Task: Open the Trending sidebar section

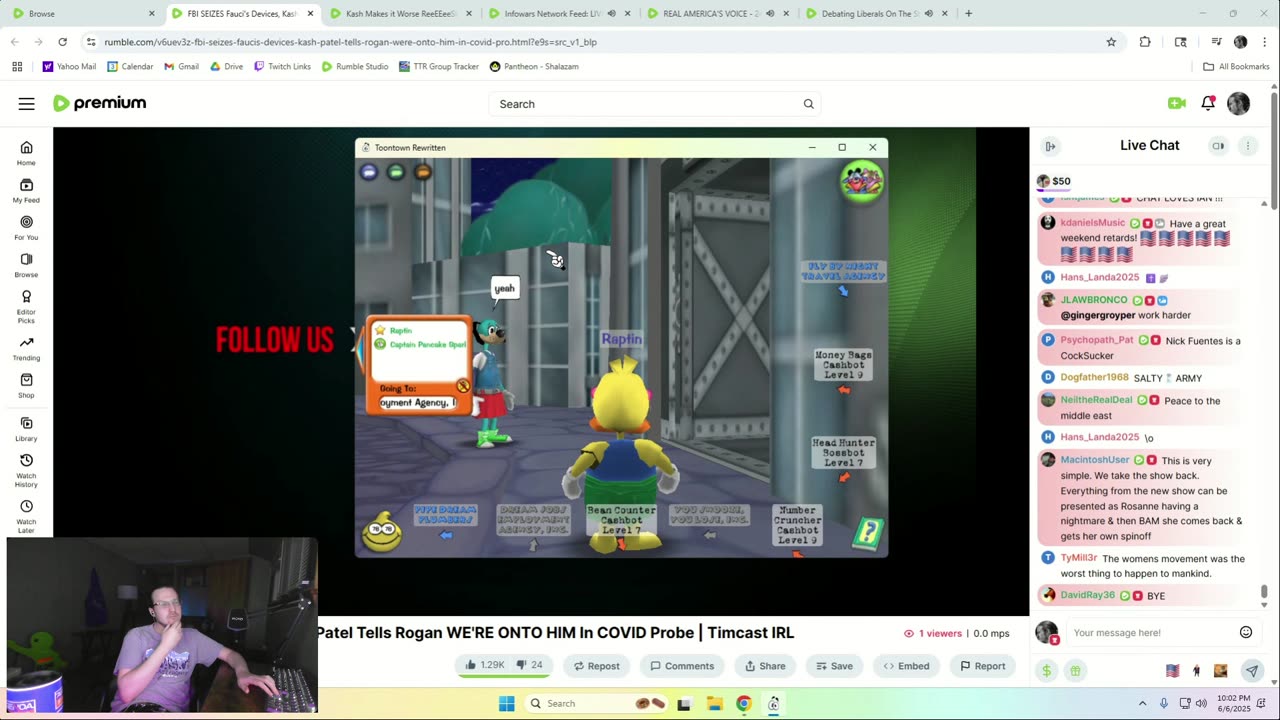Action: pos(26,348)
